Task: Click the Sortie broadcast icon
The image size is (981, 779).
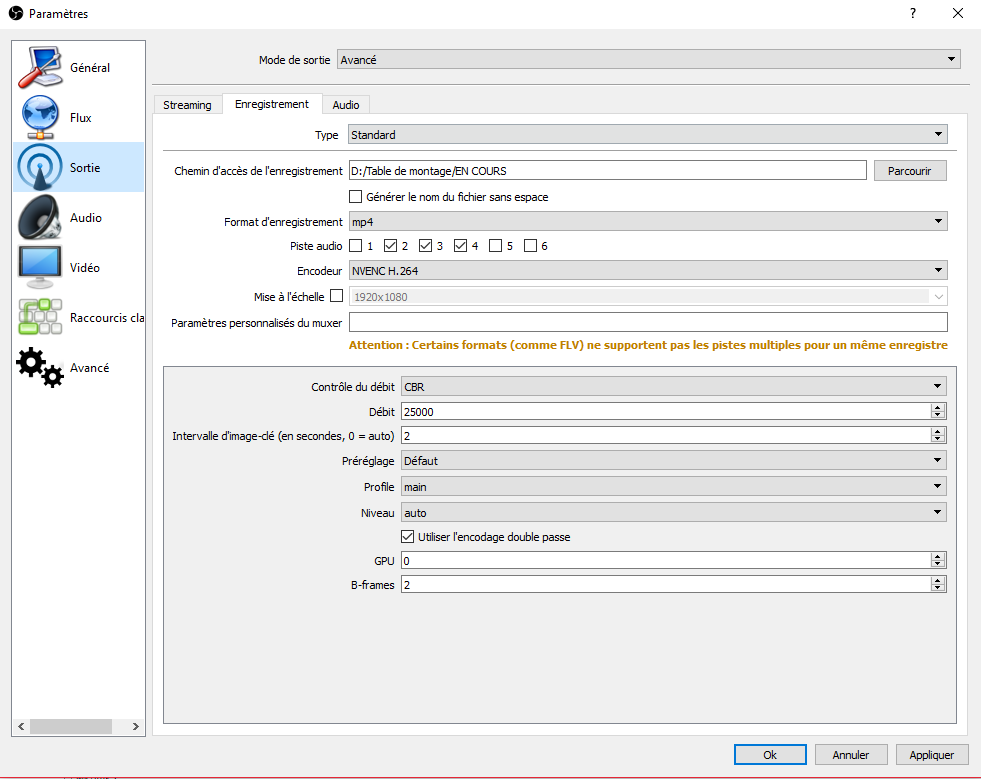Action: point(40,167)
